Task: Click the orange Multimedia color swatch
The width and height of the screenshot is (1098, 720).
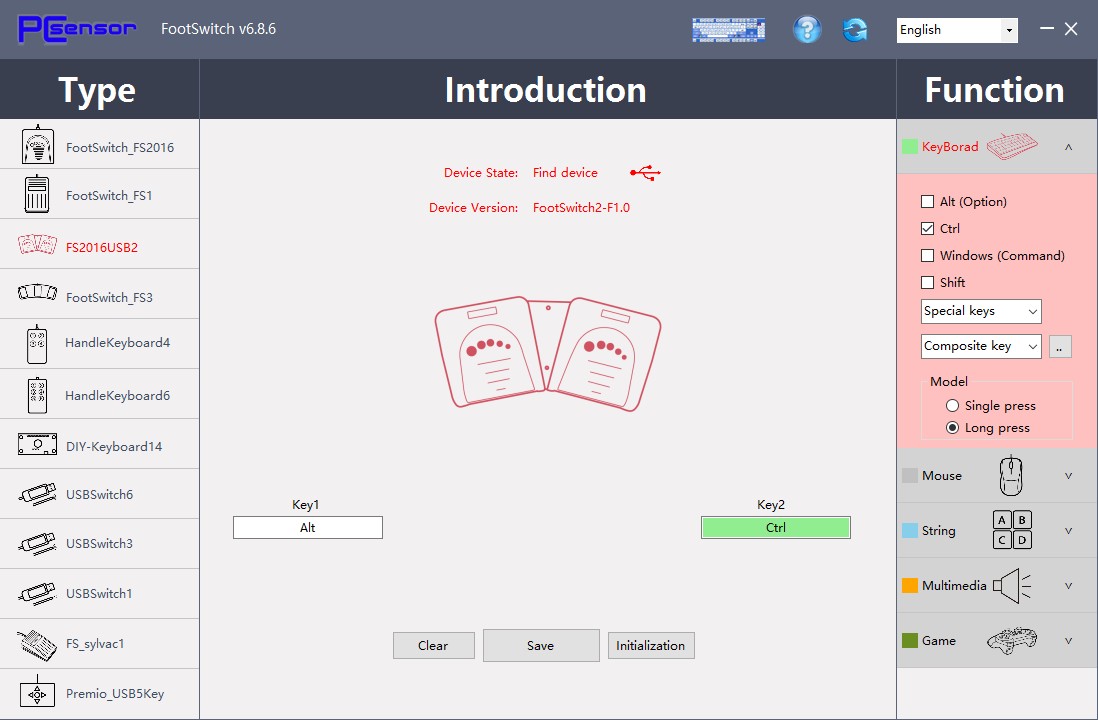Action: click(910, 586)
